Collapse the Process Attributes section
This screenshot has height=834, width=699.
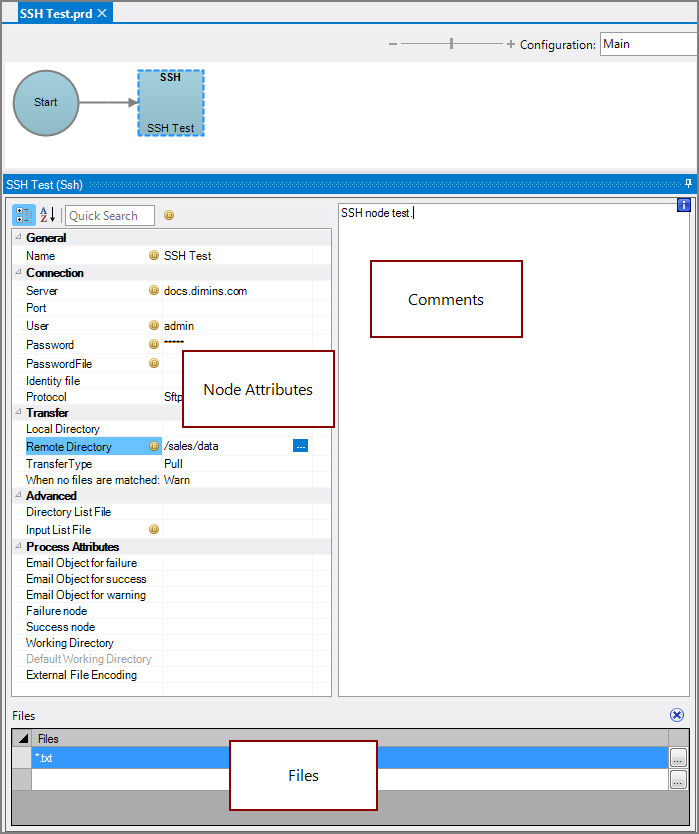click(x=19, y=547)
